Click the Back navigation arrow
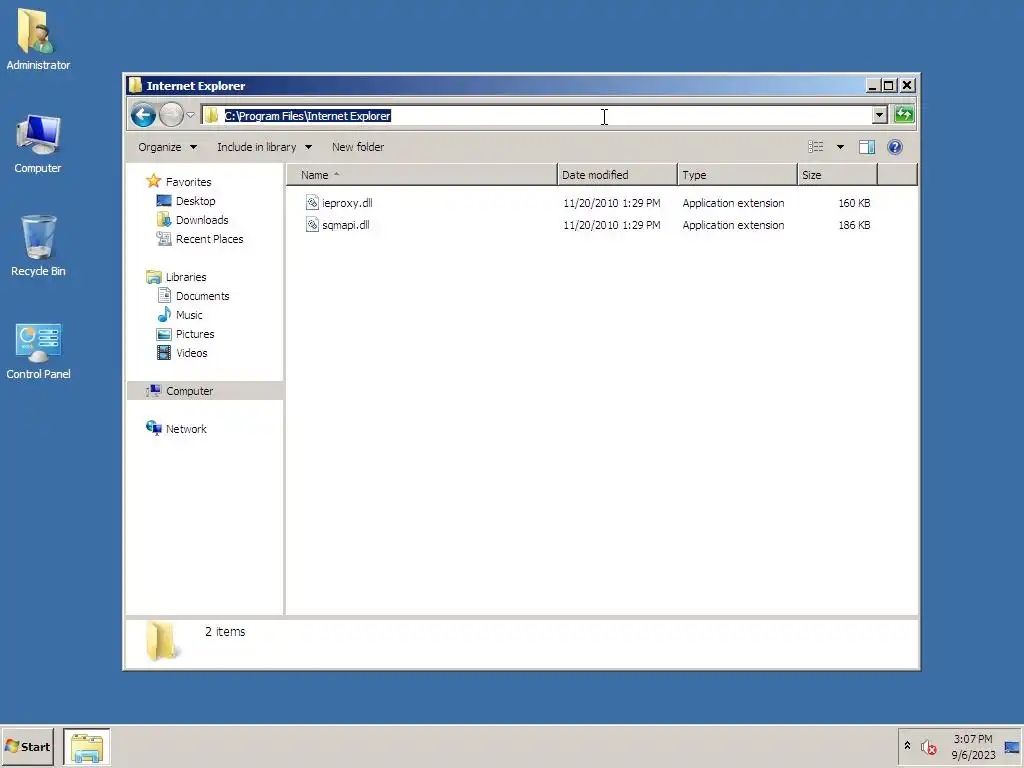 point(143,116)
